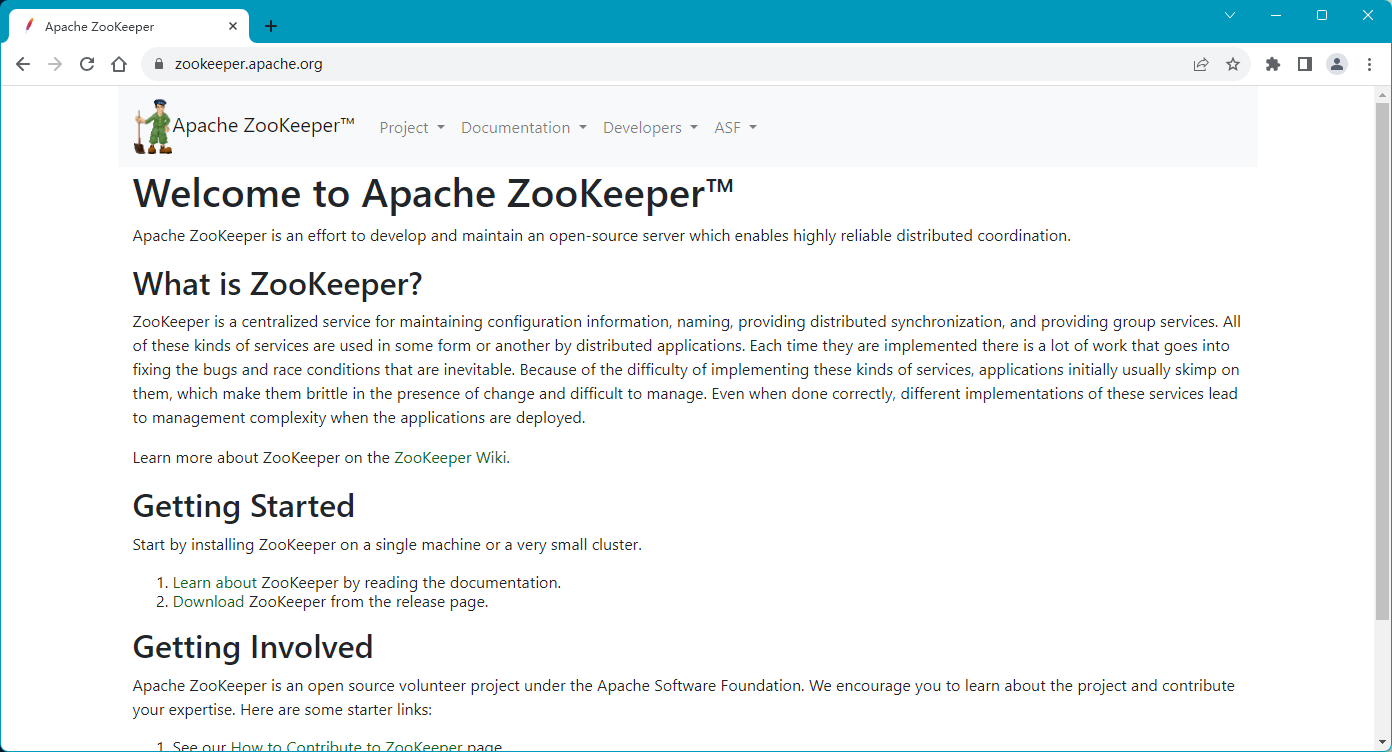Screen dimensions: 1392x752
Task: Go to the browser Home page icon
Action: [119, 64]
